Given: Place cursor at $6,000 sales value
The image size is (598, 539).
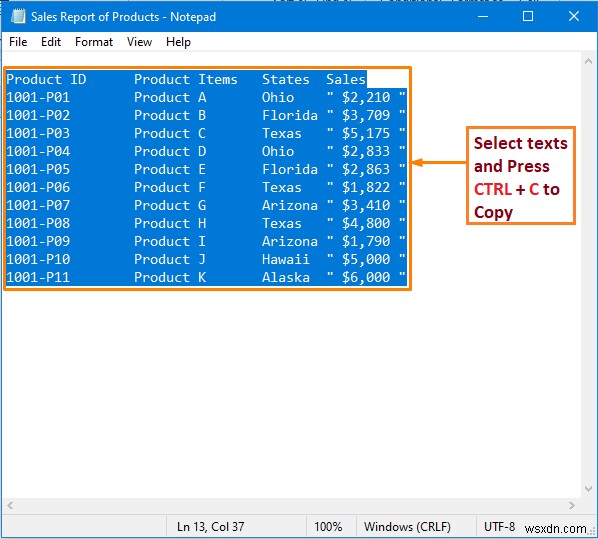Looking at the screenshot, I should [366, 277].
